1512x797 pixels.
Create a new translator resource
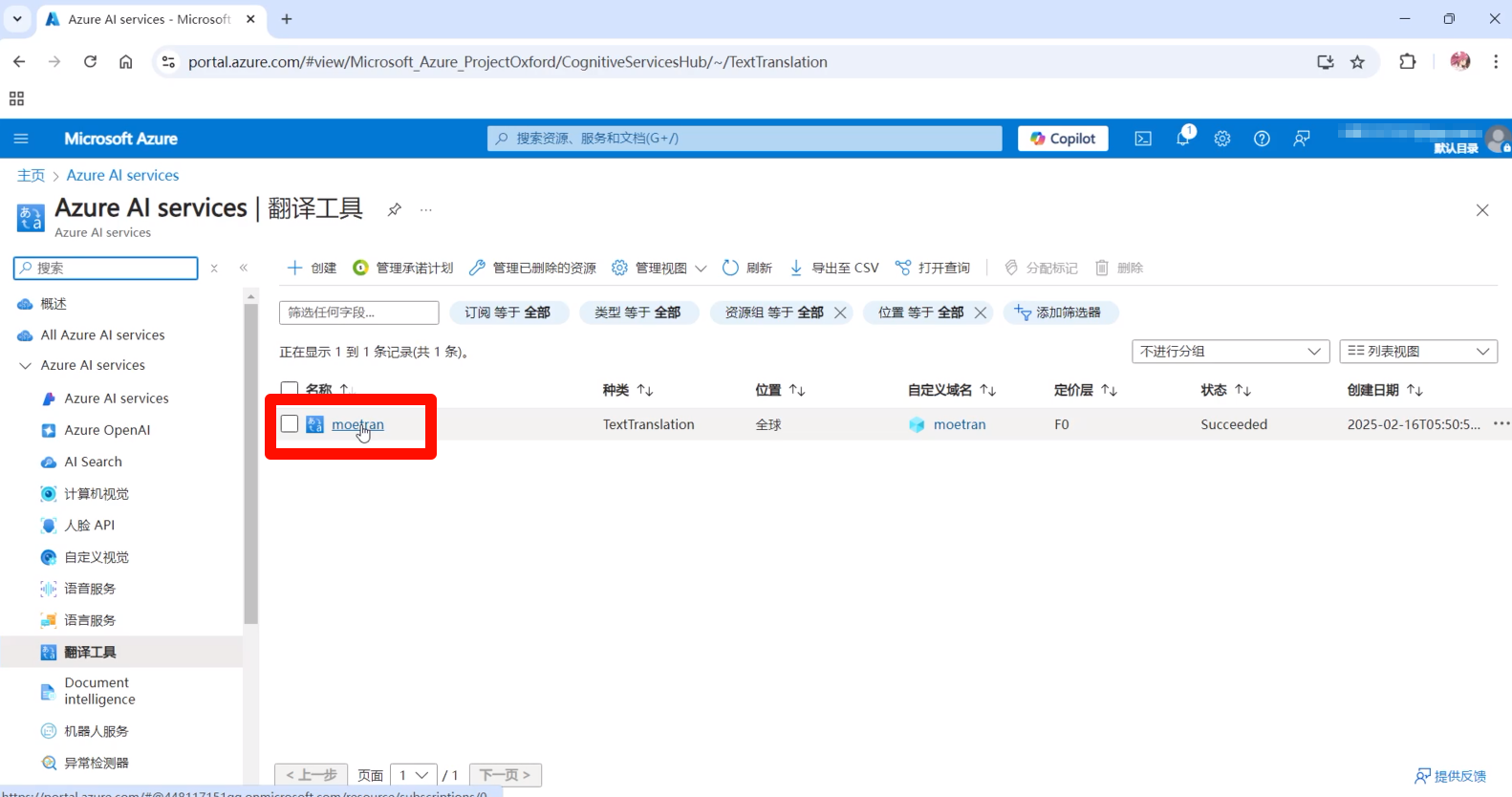click(312, 268)
